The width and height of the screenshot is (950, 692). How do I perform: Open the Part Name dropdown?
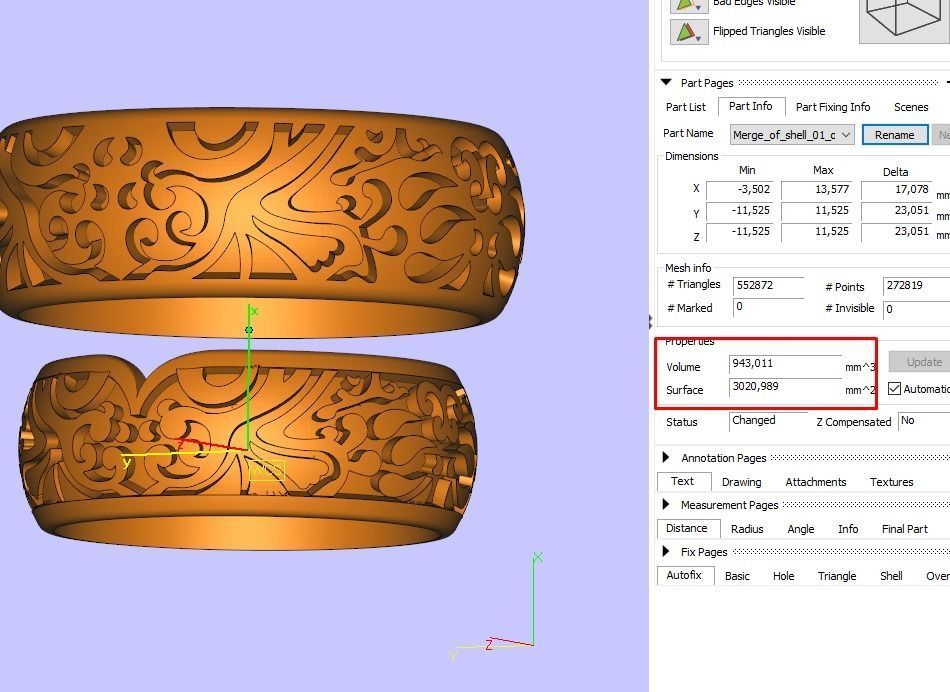click(x=792, y=135)
